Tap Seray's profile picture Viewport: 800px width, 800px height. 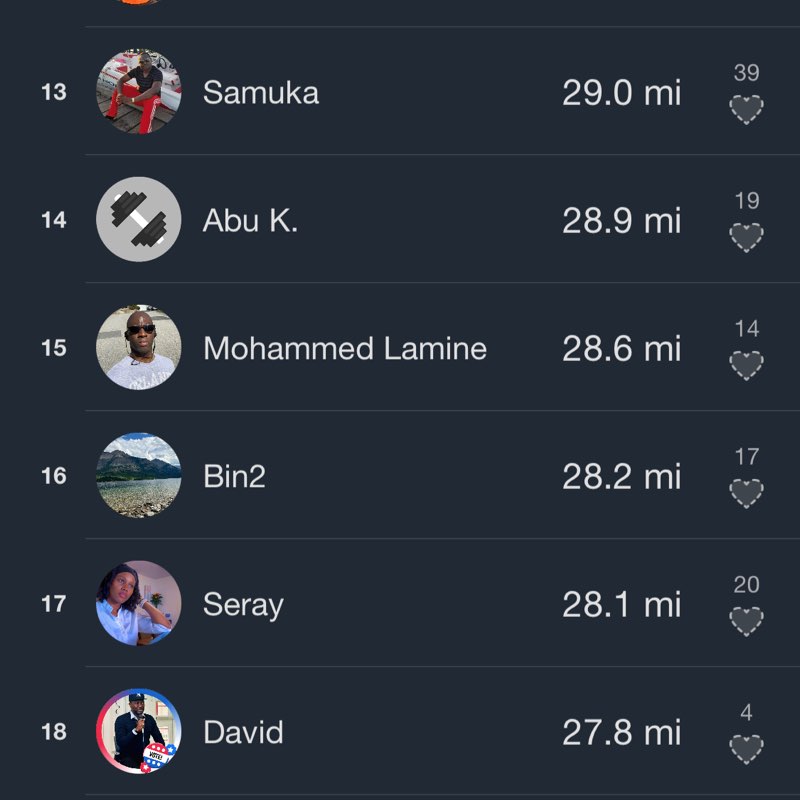point(139,604)
